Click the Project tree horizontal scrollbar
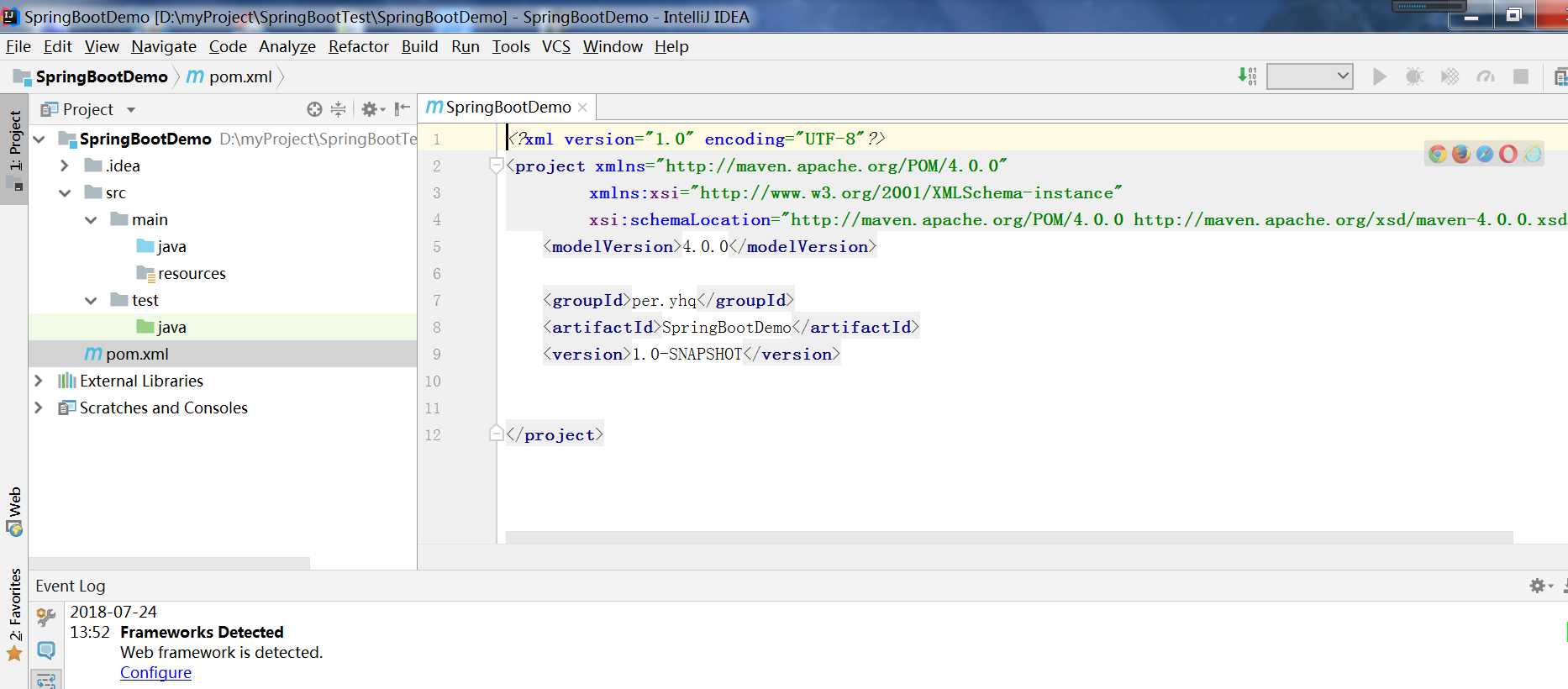The image size is (1568, 689). coord(169,563)
